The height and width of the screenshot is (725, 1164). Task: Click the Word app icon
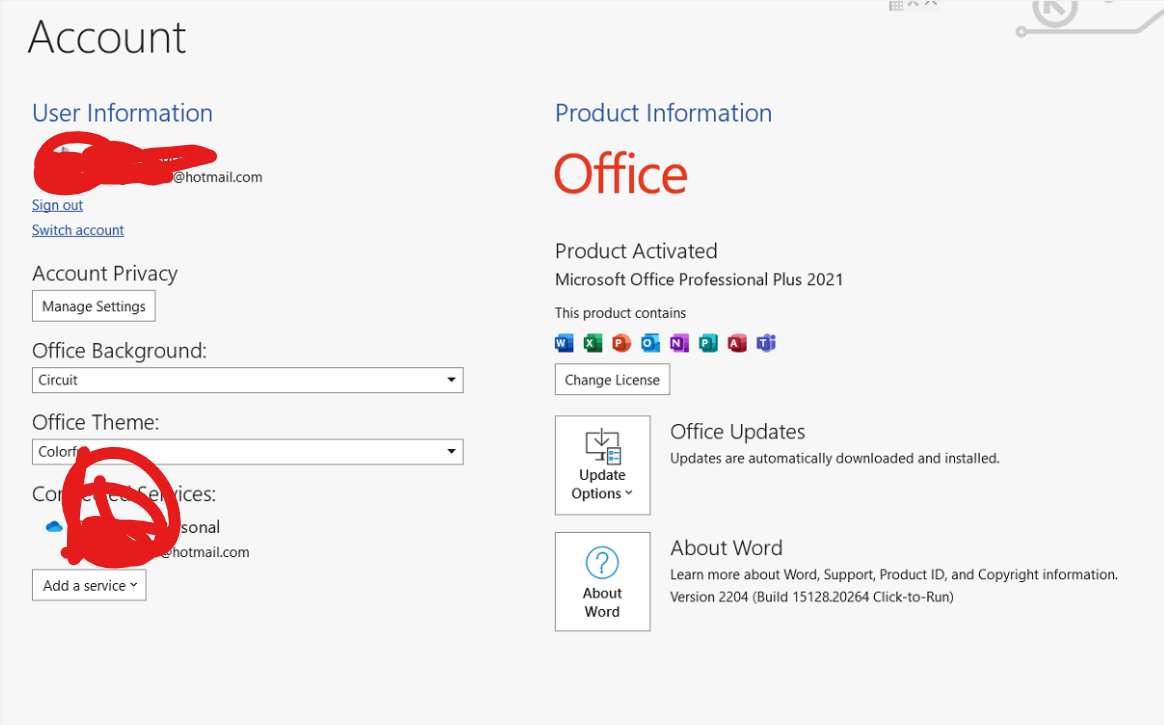coord(564,343)
